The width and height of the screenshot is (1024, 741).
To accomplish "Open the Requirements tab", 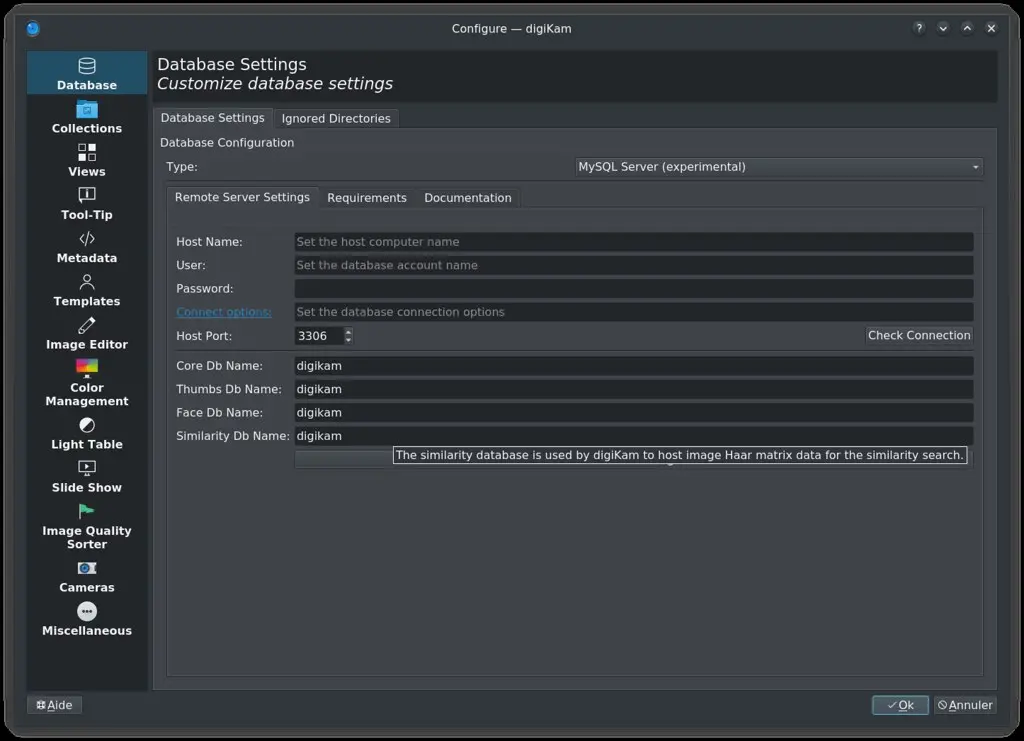I will click(367, 197).
